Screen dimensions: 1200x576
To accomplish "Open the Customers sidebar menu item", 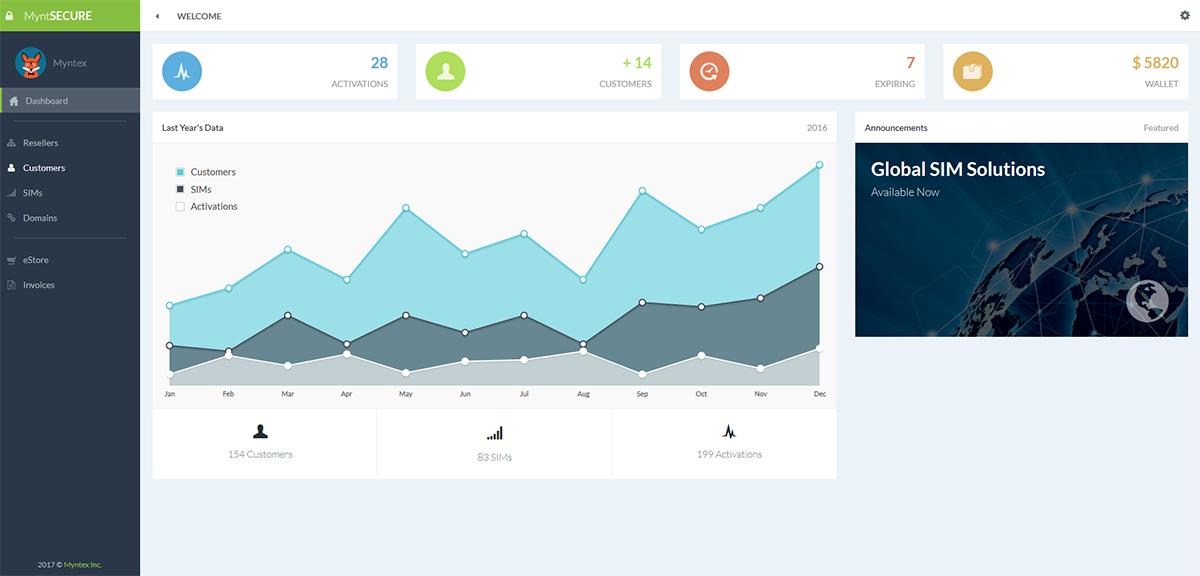I will coord(70,168).
